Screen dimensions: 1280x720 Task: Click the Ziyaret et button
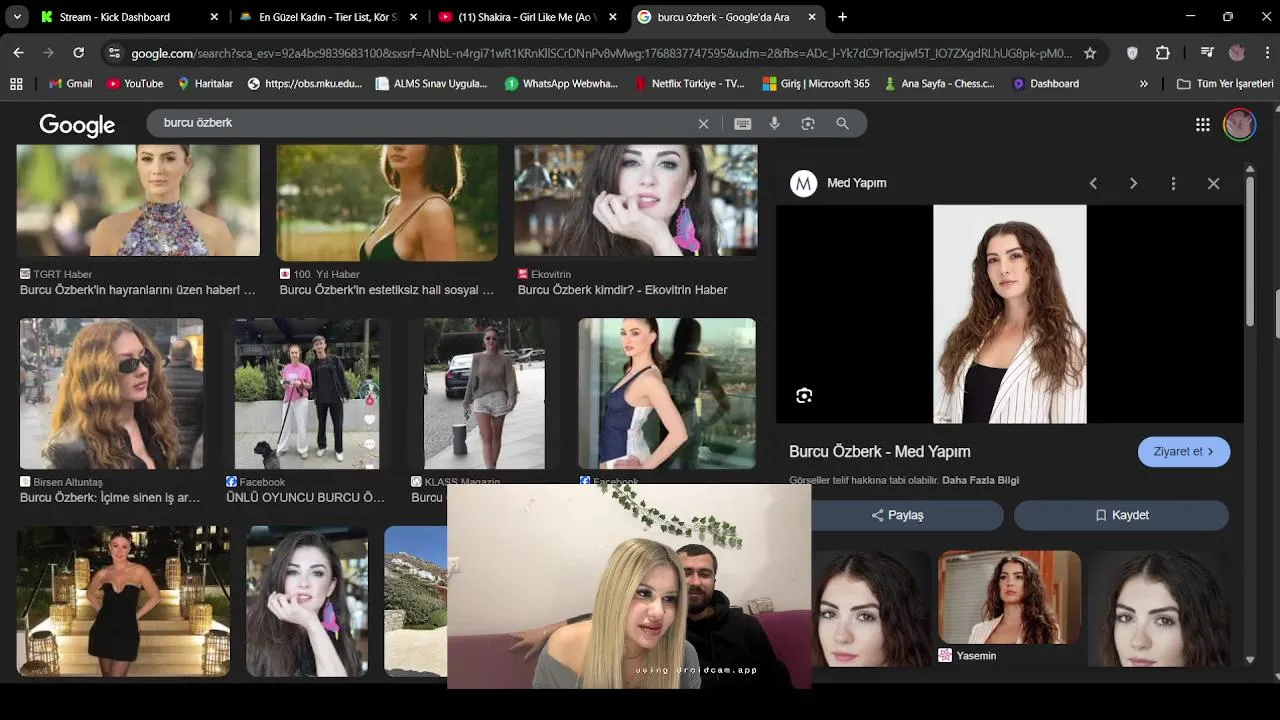click(1184, 452)
